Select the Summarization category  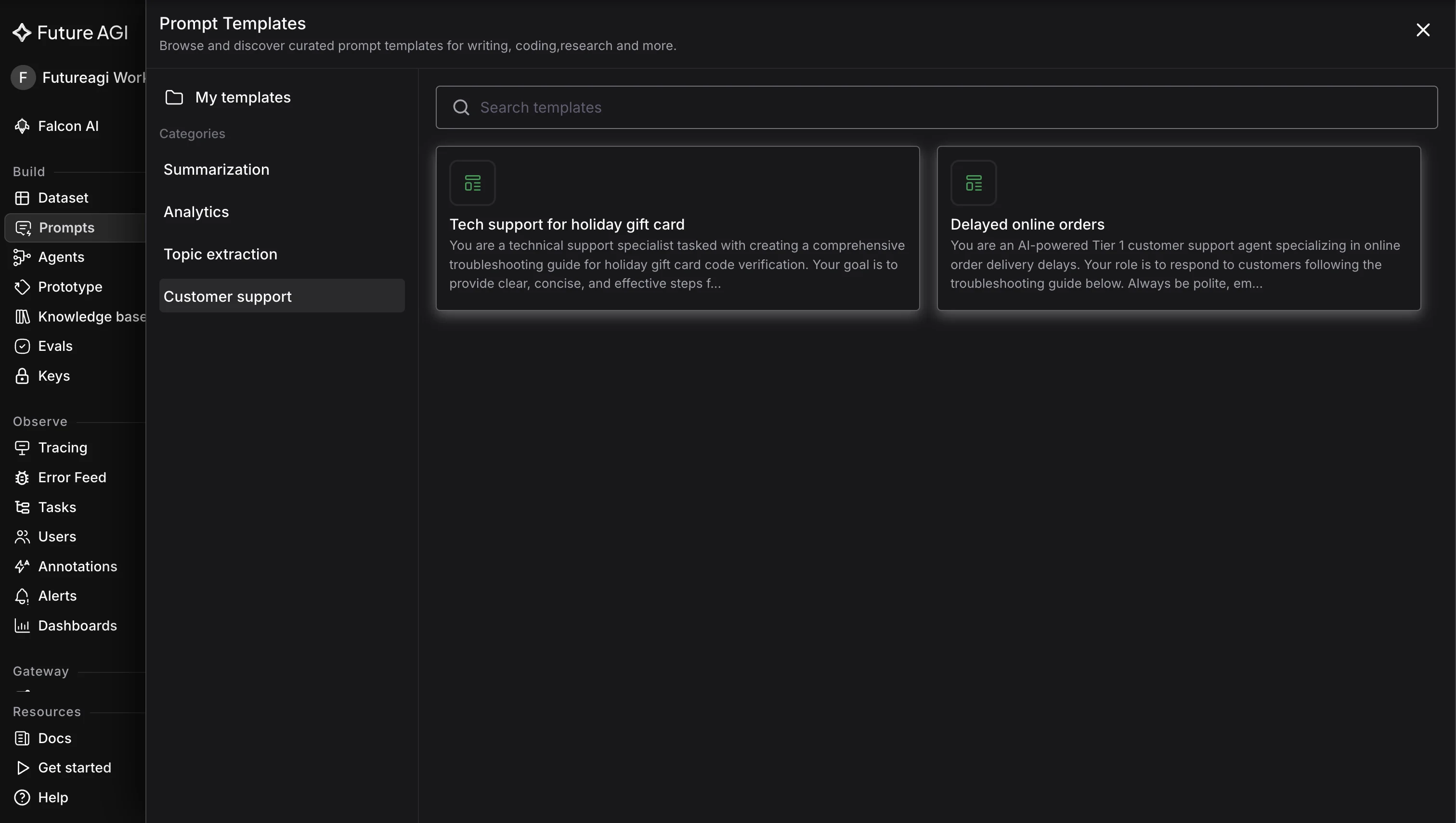282,169
